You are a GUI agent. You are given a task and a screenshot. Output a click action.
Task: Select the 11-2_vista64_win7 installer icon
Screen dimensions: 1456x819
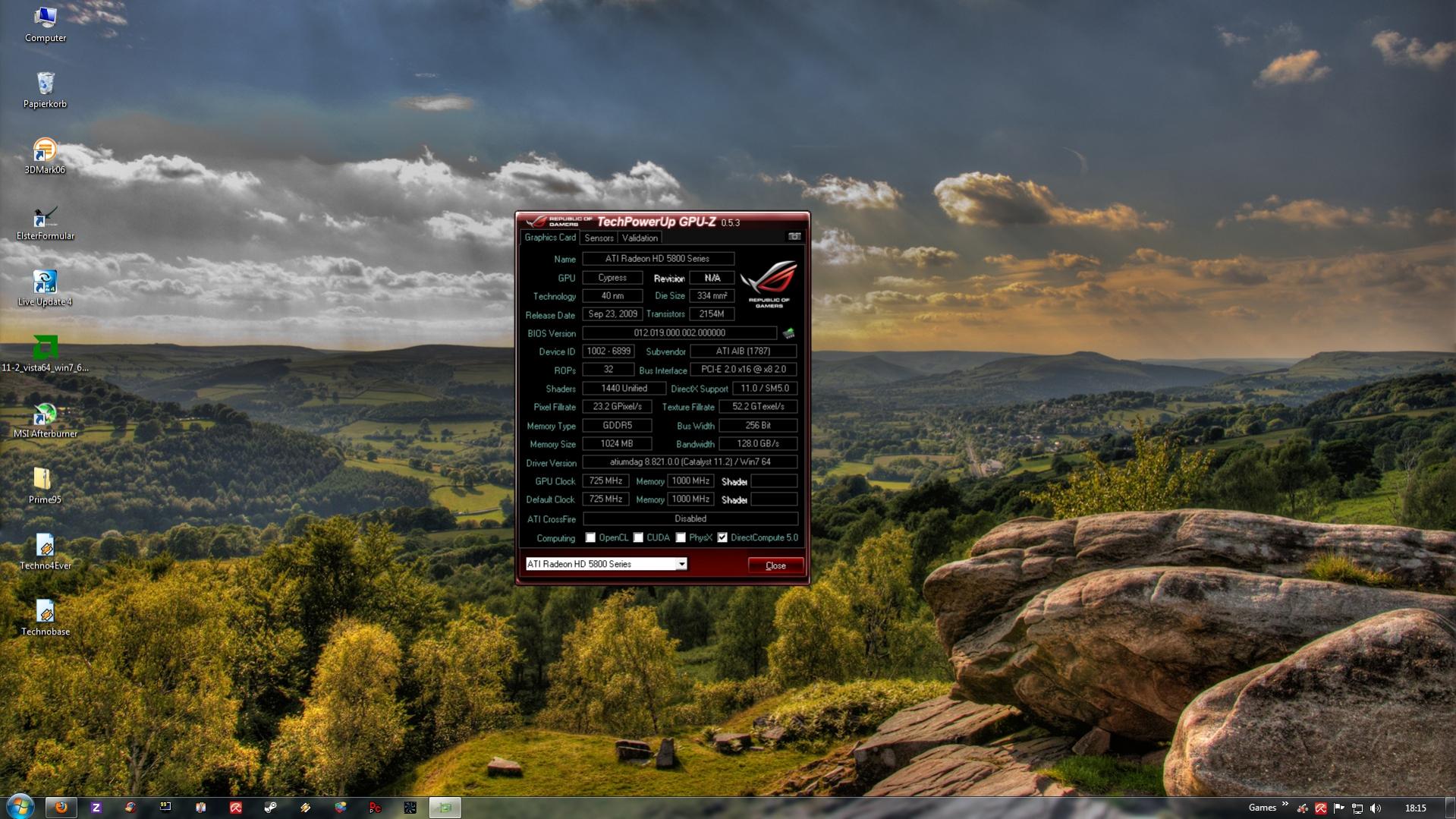click(x=45, y=354)
